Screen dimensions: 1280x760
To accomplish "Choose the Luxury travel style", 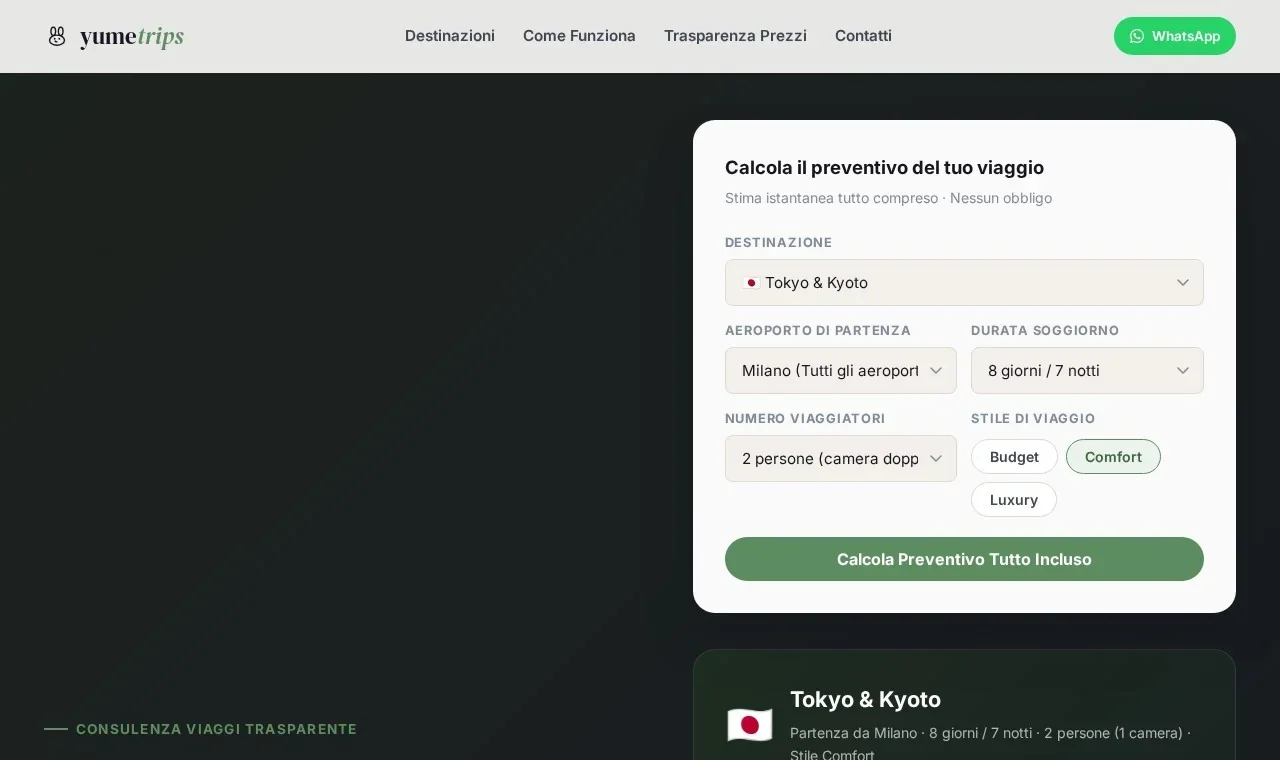I will (x=1014, y=500).
